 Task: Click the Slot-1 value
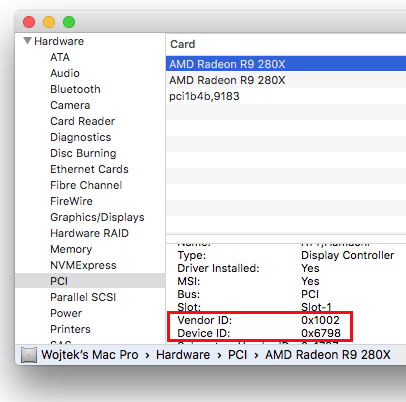pos(316,307)
